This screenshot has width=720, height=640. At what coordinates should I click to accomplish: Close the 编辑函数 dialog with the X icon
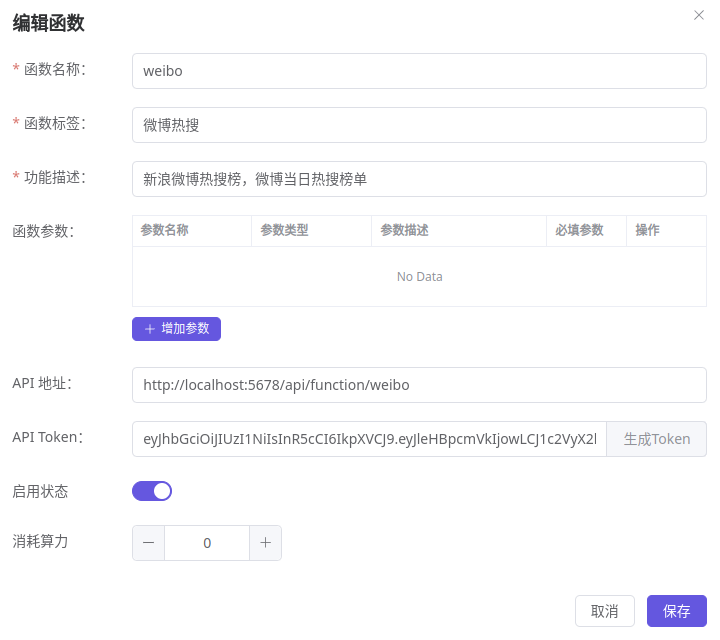[699, 15]
